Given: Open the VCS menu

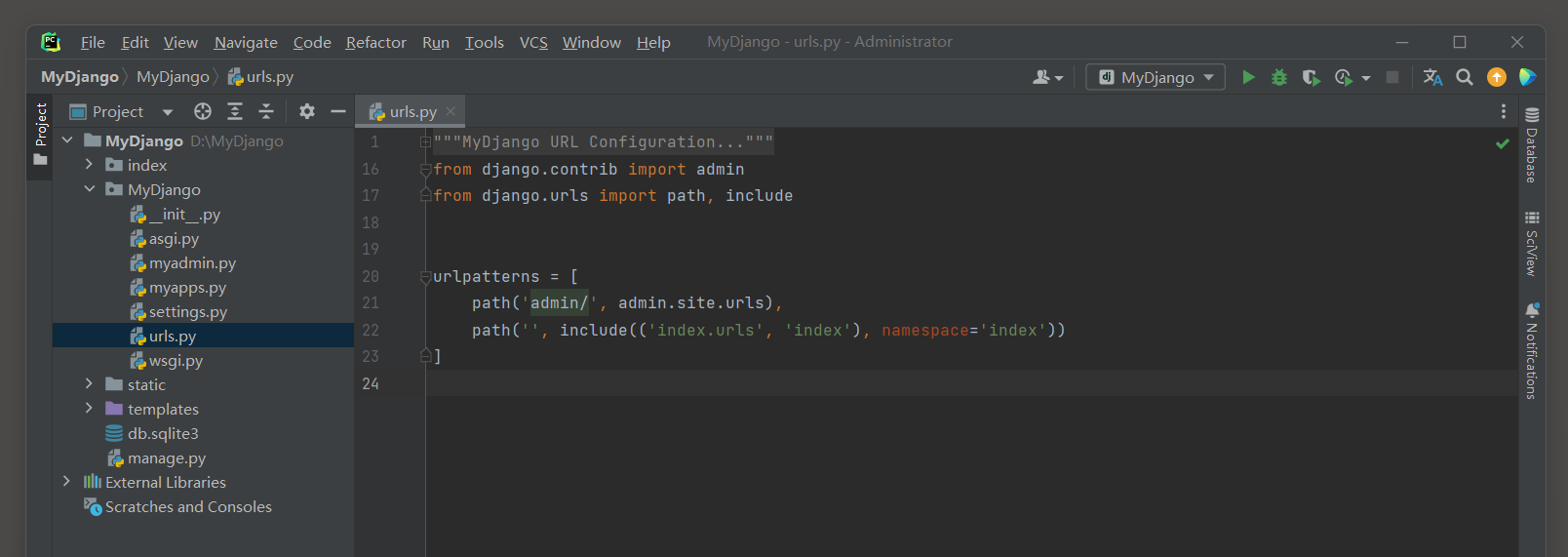Looking at the screenshot, I should point(533,42).
